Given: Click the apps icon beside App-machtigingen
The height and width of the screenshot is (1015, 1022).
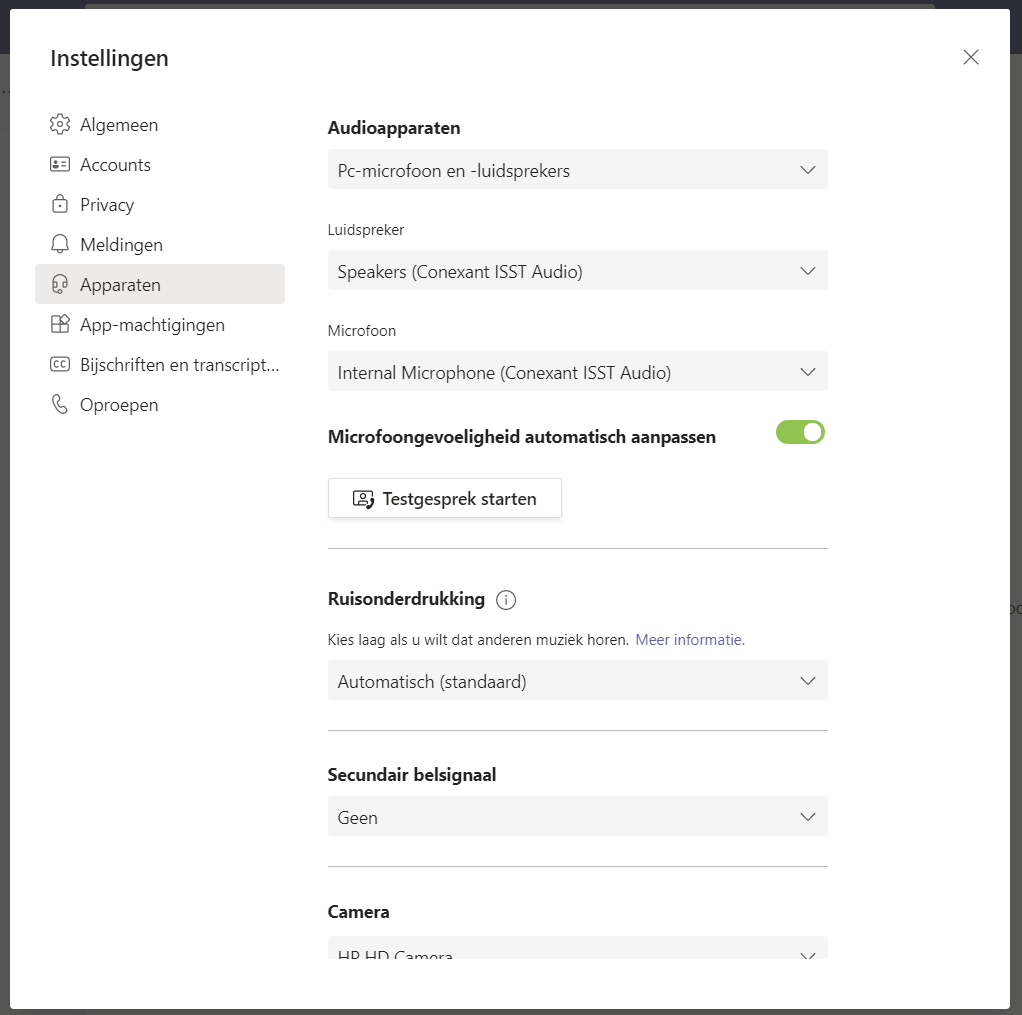Looking at the screenshot, I should click(x=60, y=324).
